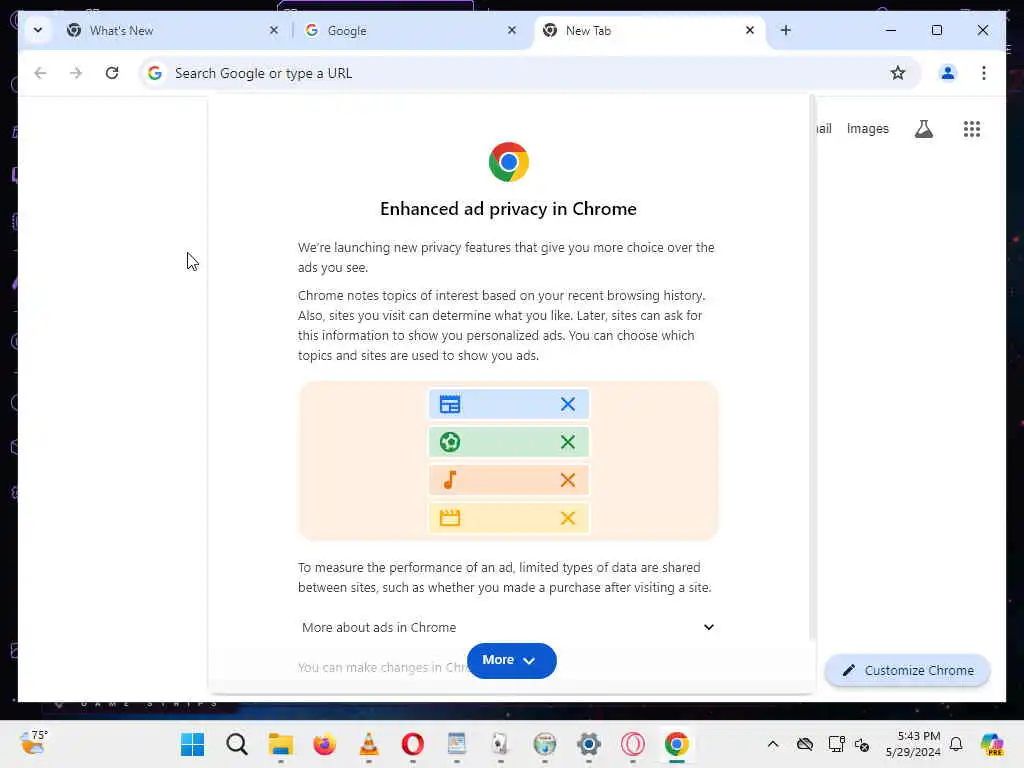1024x768 pixels.
Task: Show hidden system tray icons
Action: pos(773,744)
